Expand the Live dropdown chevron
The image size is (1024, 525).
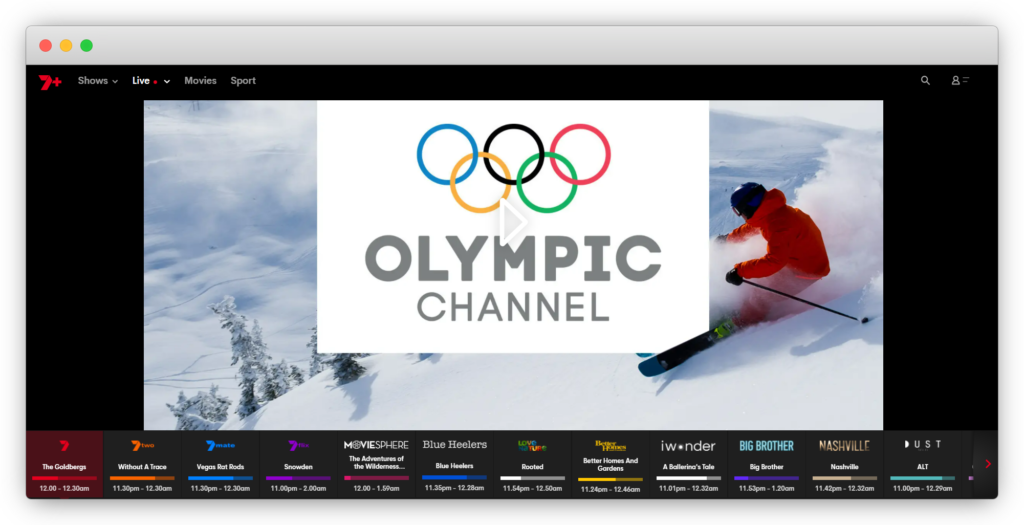coord(167,82)
